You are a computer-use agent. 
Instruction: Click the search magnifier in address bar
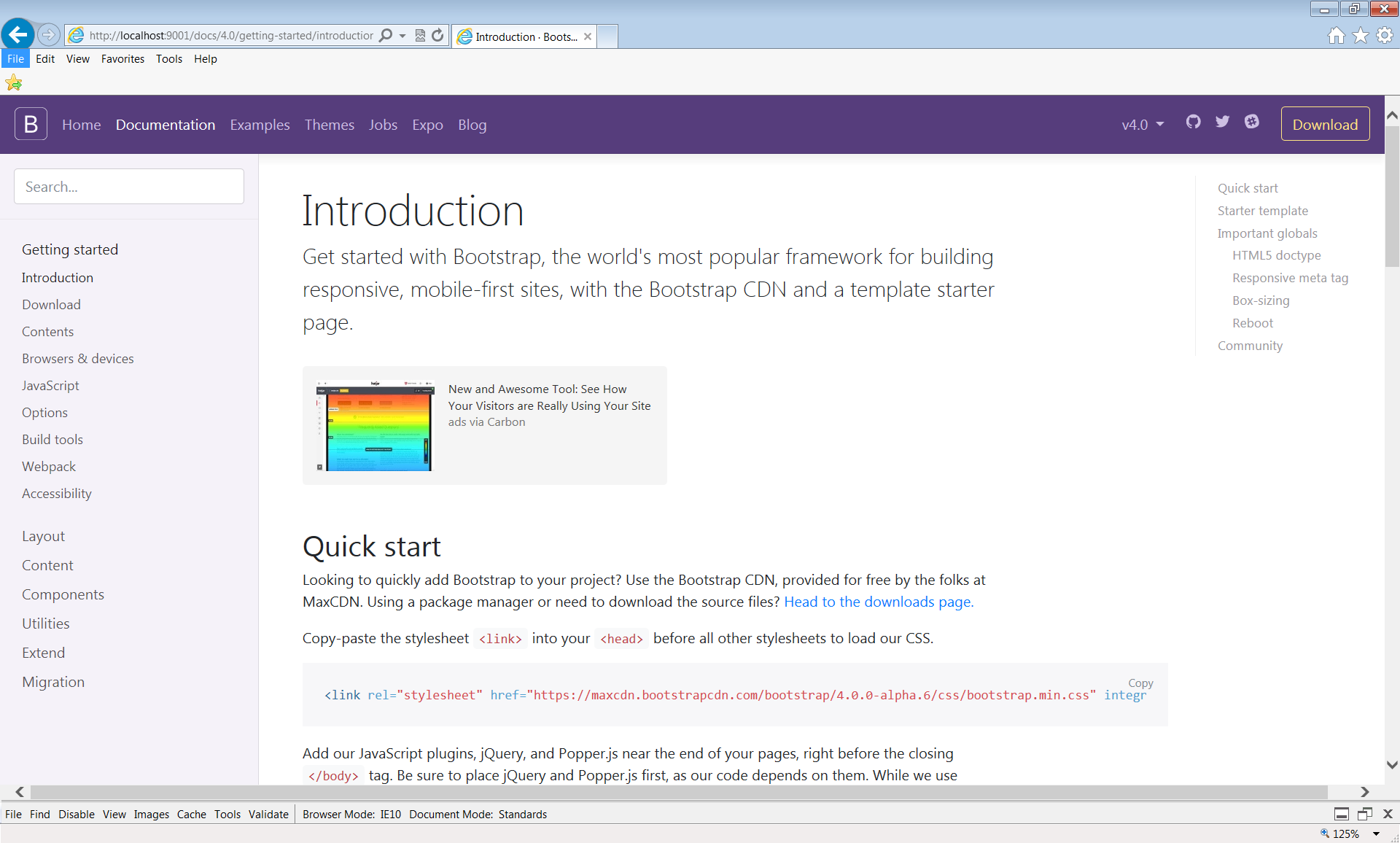pos(386,35)
